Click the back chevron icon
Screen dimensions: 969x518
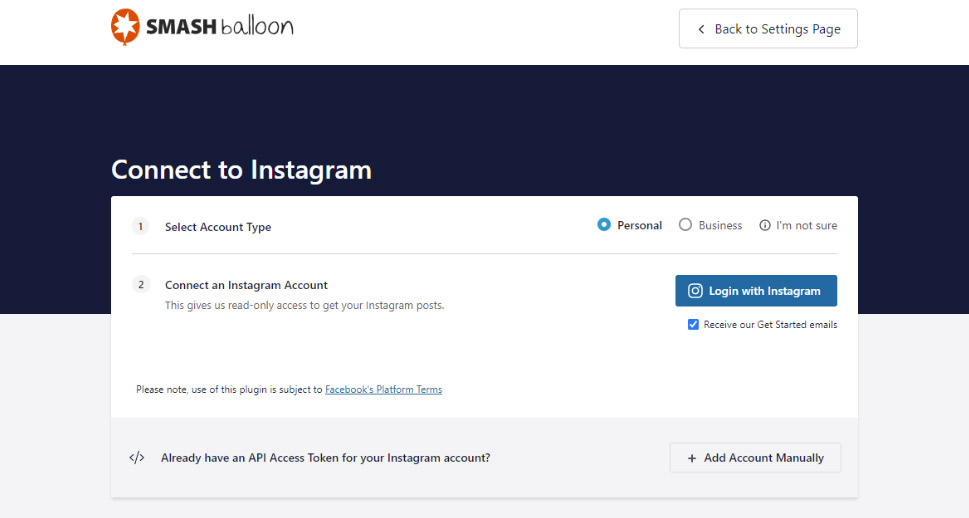click(x=701, y=29)
